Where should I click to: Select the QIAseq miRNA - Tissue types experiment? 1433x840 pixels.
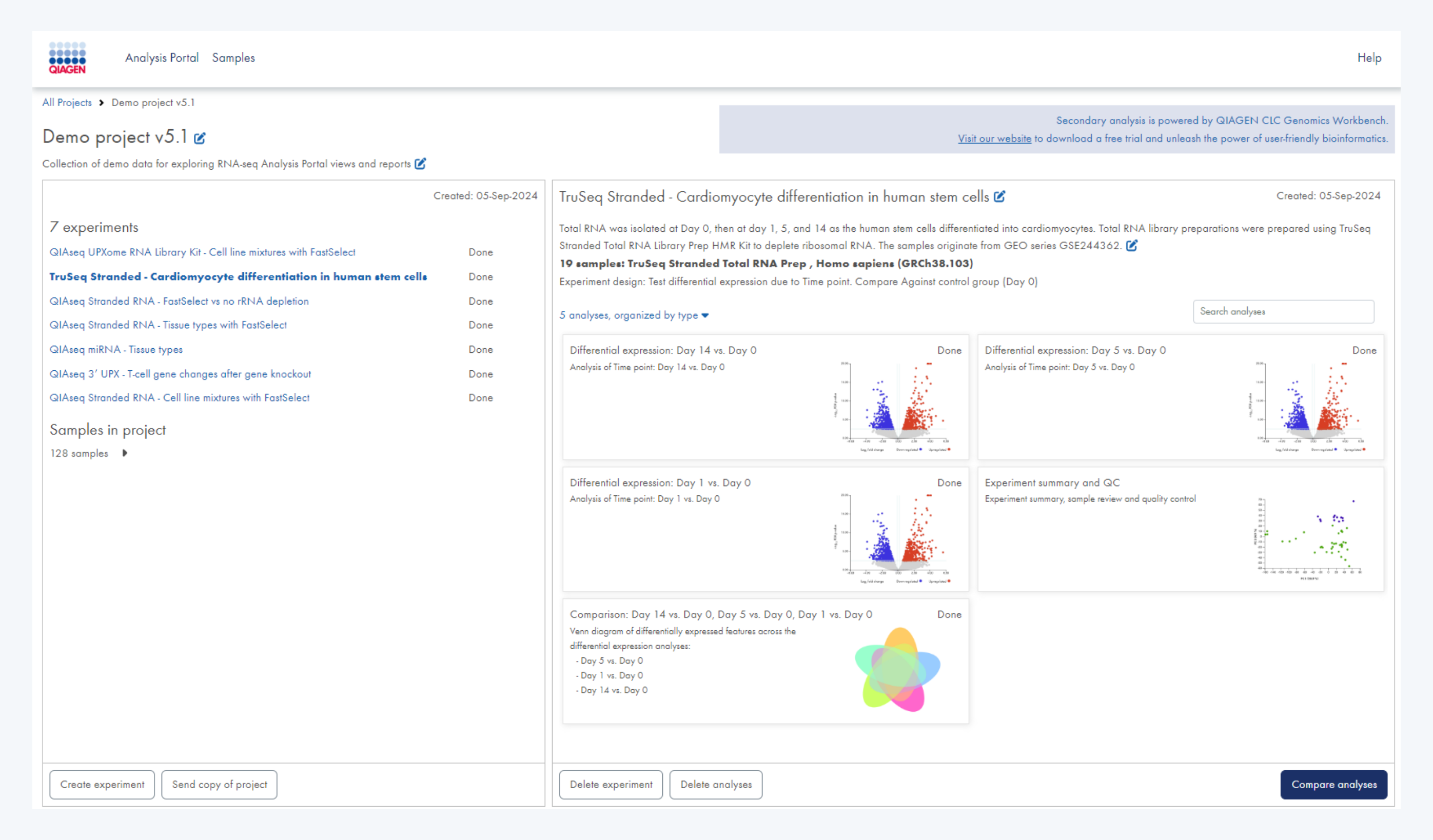click(116, 350)
